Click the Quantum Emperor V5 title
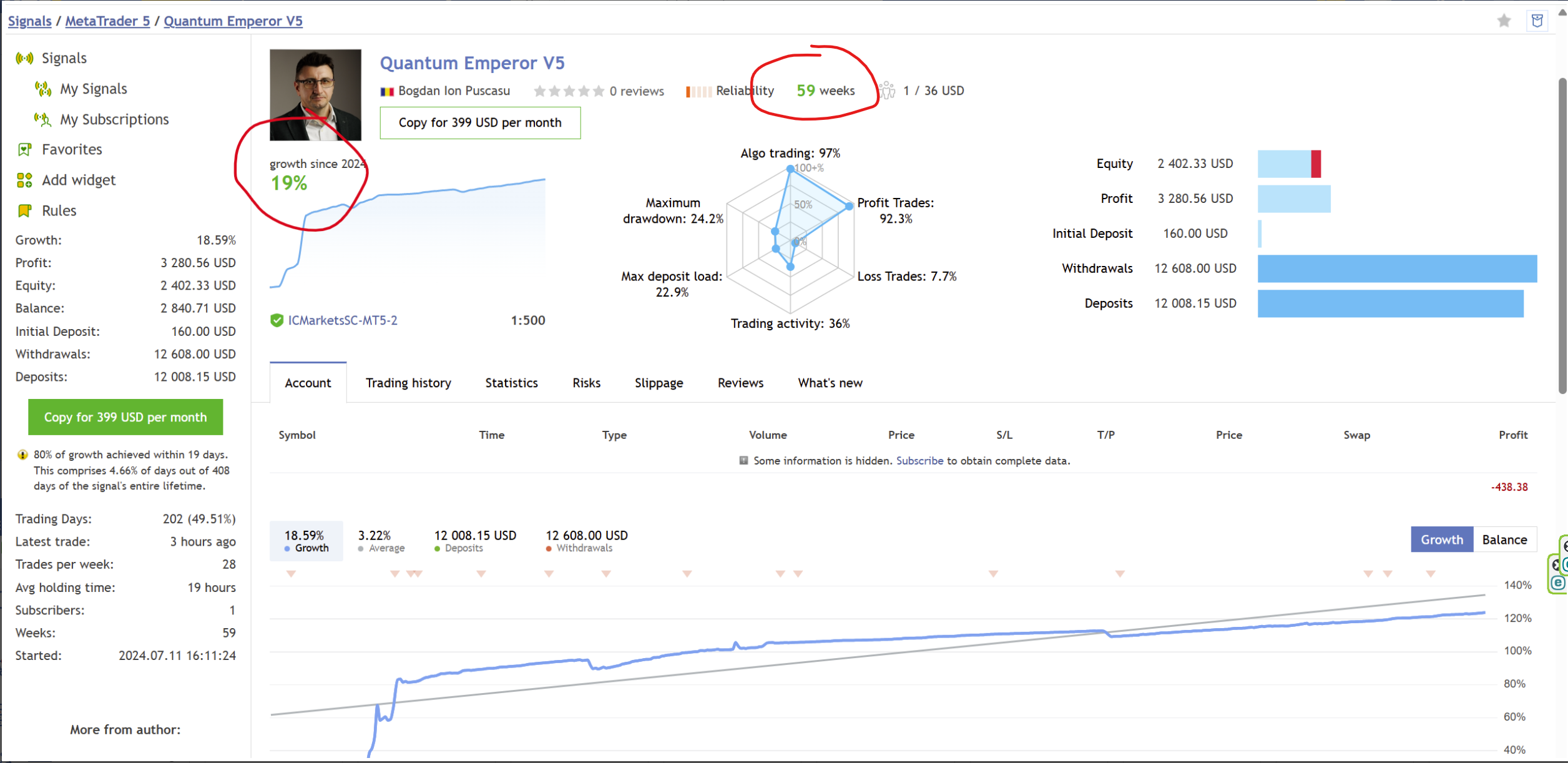 [x=472, y=63]
